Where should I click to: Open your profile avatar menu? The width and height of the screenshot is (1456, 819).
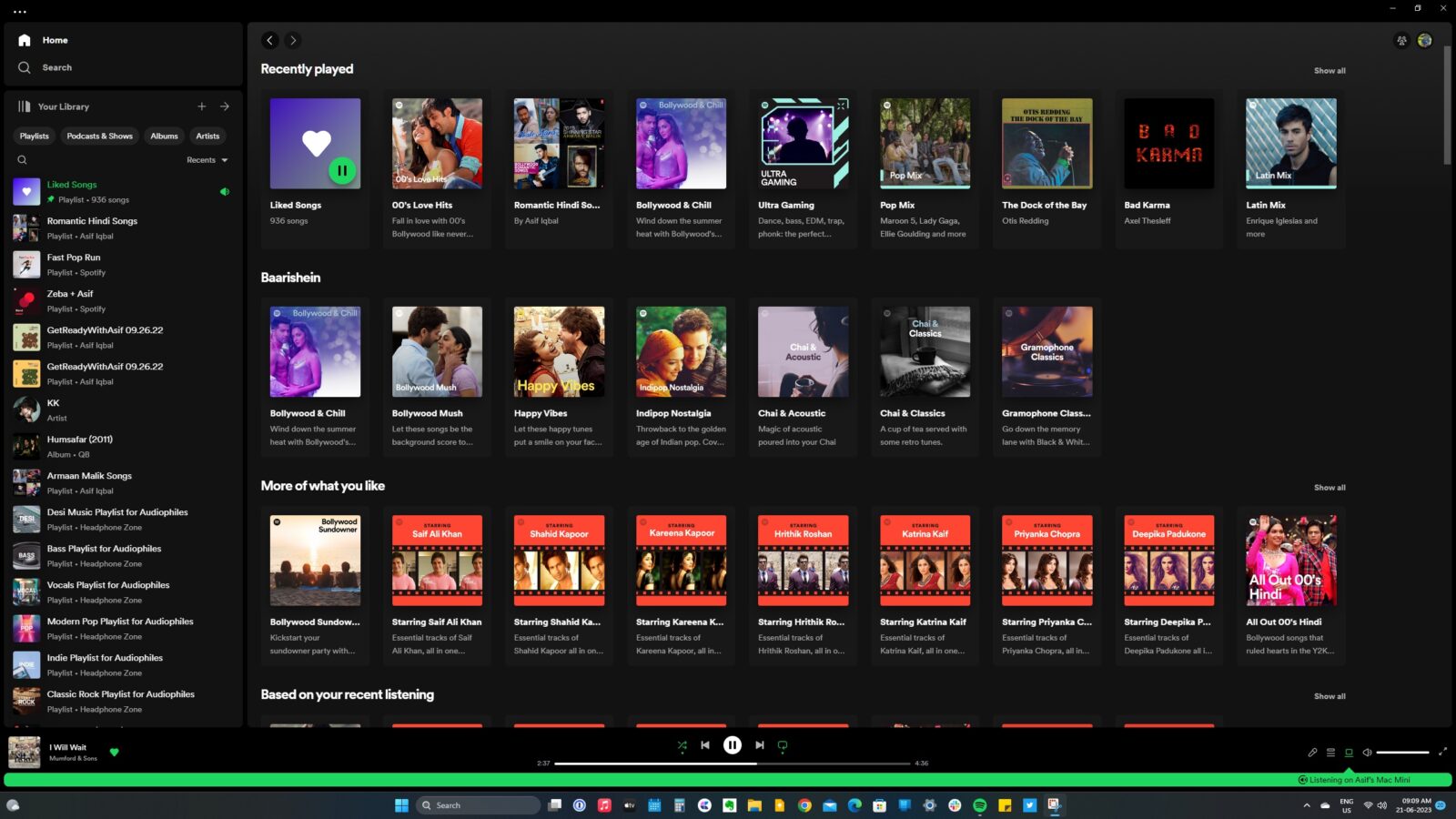1424,40
